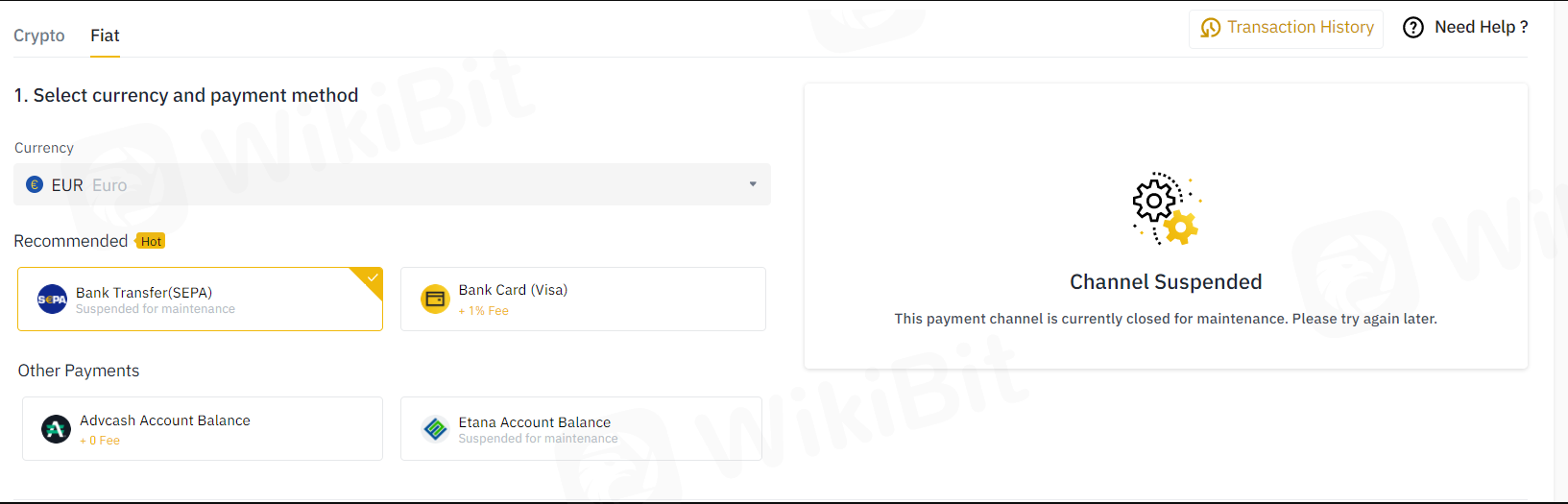Click the SEPA logo icon
The image size is (1568, 504).
(x=52, y=300)
